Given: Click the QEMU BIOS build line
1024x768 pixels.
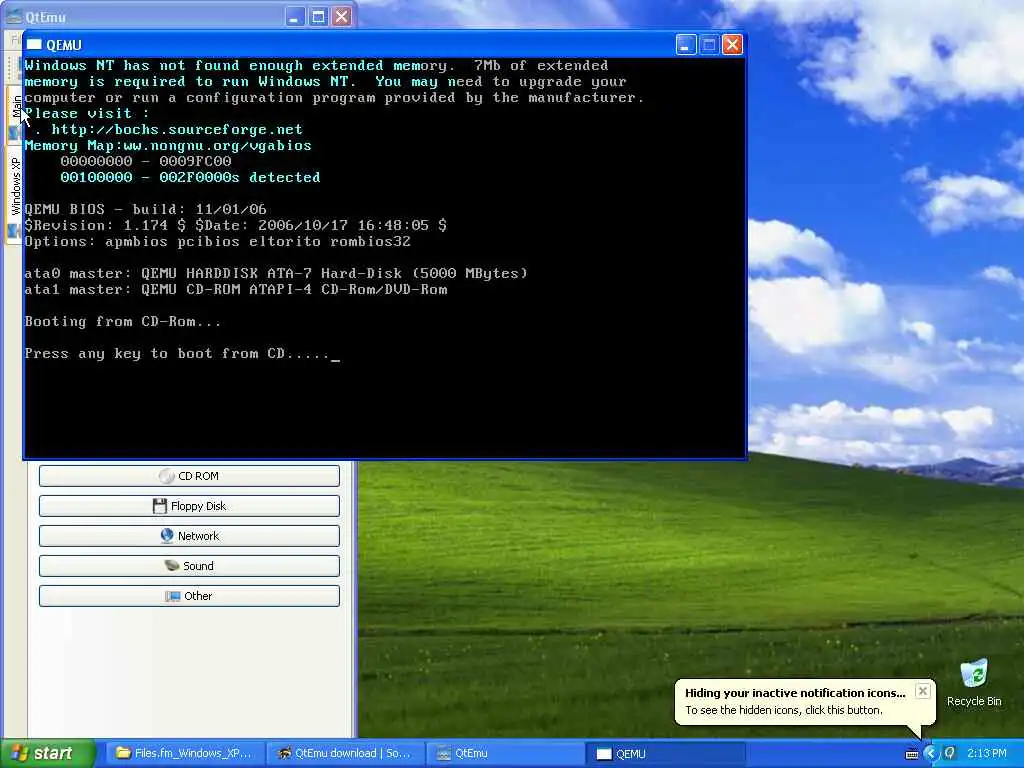Looking at the screenshot, I should (x=146, y=209).
